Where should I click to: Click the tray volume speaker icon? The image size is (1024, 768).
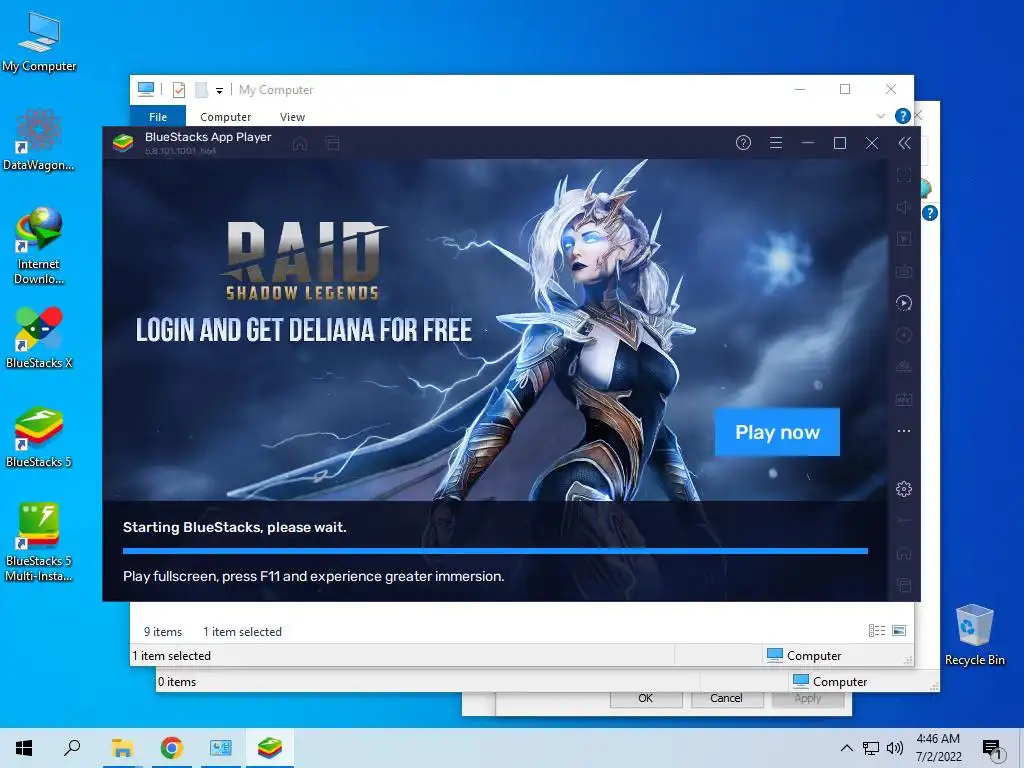(895, 748)
